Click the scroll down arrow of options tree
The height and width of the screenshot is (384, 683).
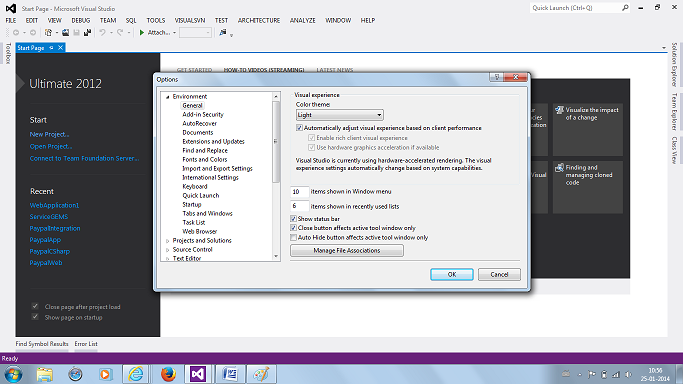coord(276,256)
